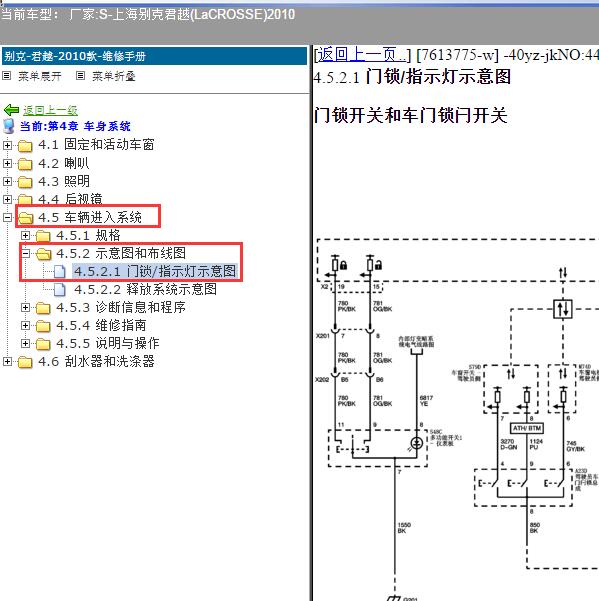The width and height of the screenshot is (599, 601).
Task: Click page icon for 4.5.2.1 门锁/指示灯示意图
Action: 59,272
